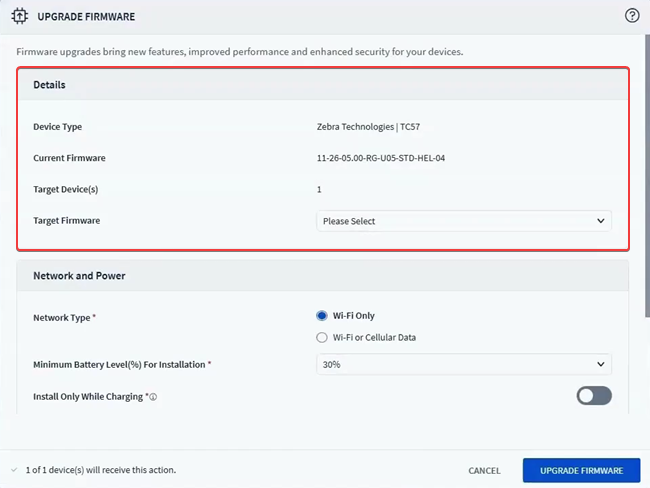Screen dimensions: 650x488
Task: Click info icon beside Install Only While Charging
Action: [x=153, y=397]
